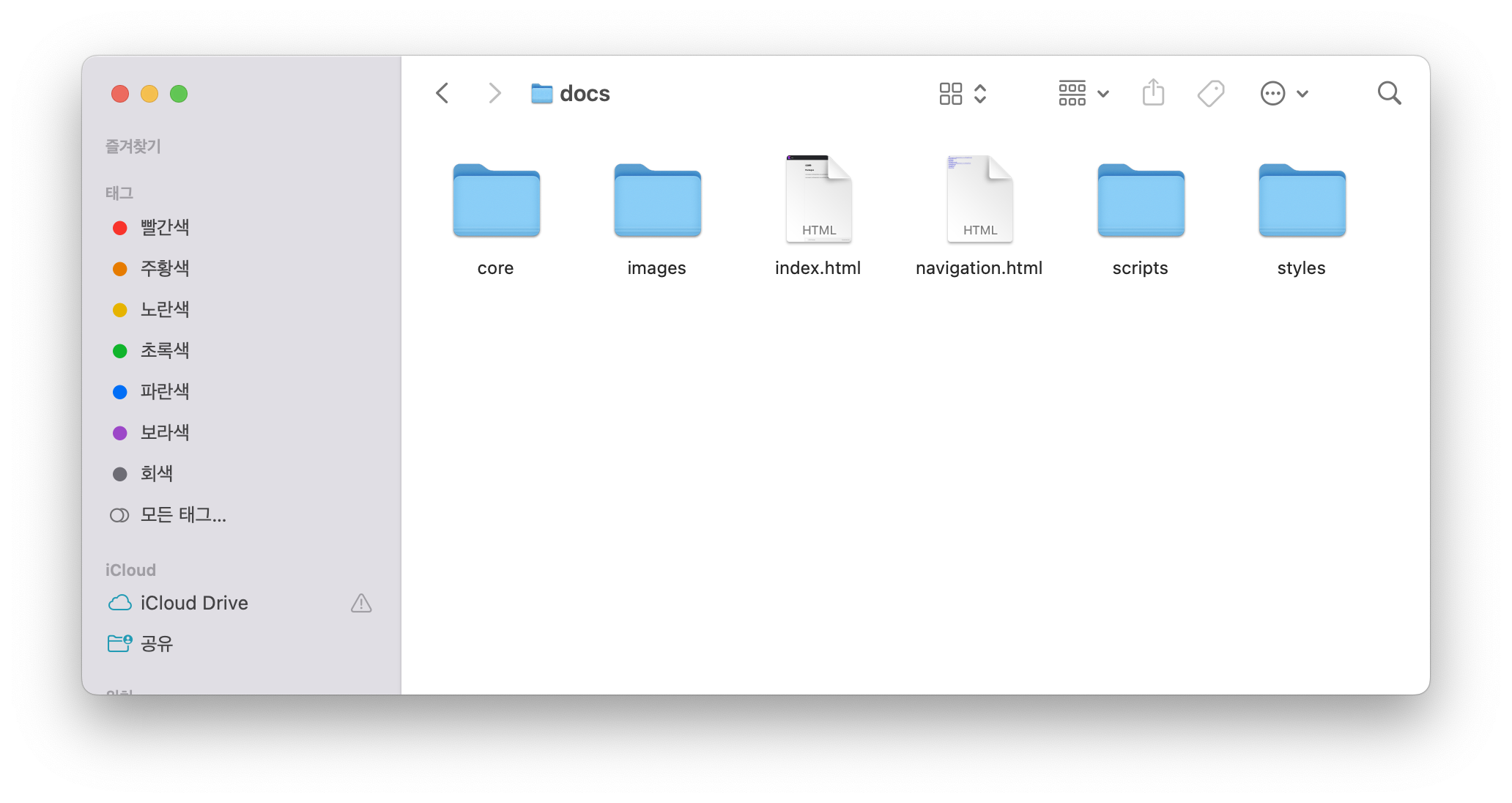Click the red 빨간색 tag
This screenshot has width=1512, height=803.
point(165,228)
